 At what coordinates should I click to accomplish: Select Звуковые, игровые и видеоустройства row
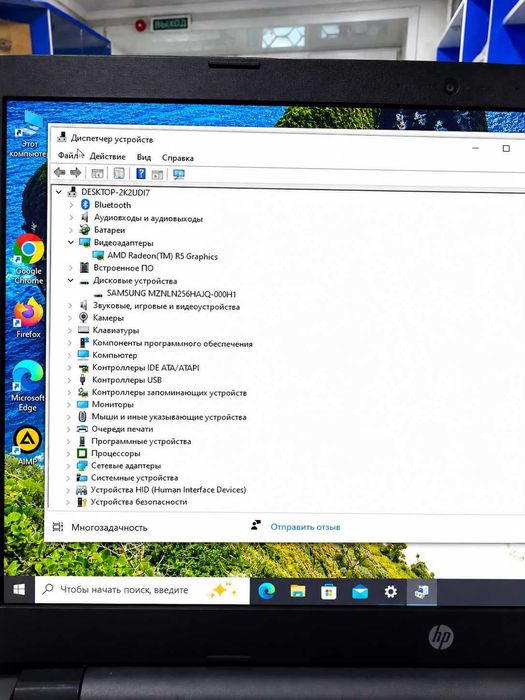coord(166,306)
